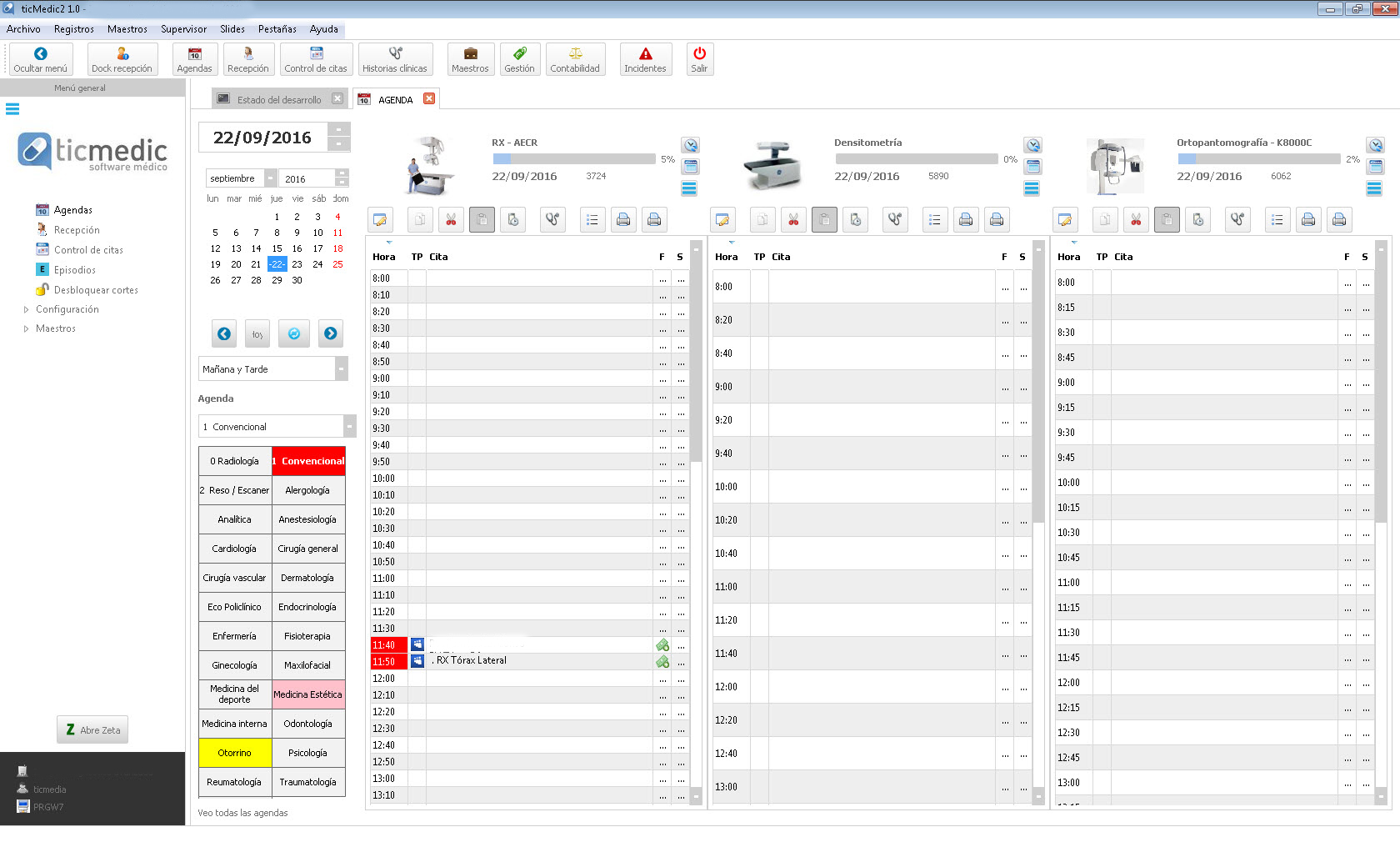1400x842 pixels.
Task: Click the Gestión toolbar icon
Action: (519, 59)
